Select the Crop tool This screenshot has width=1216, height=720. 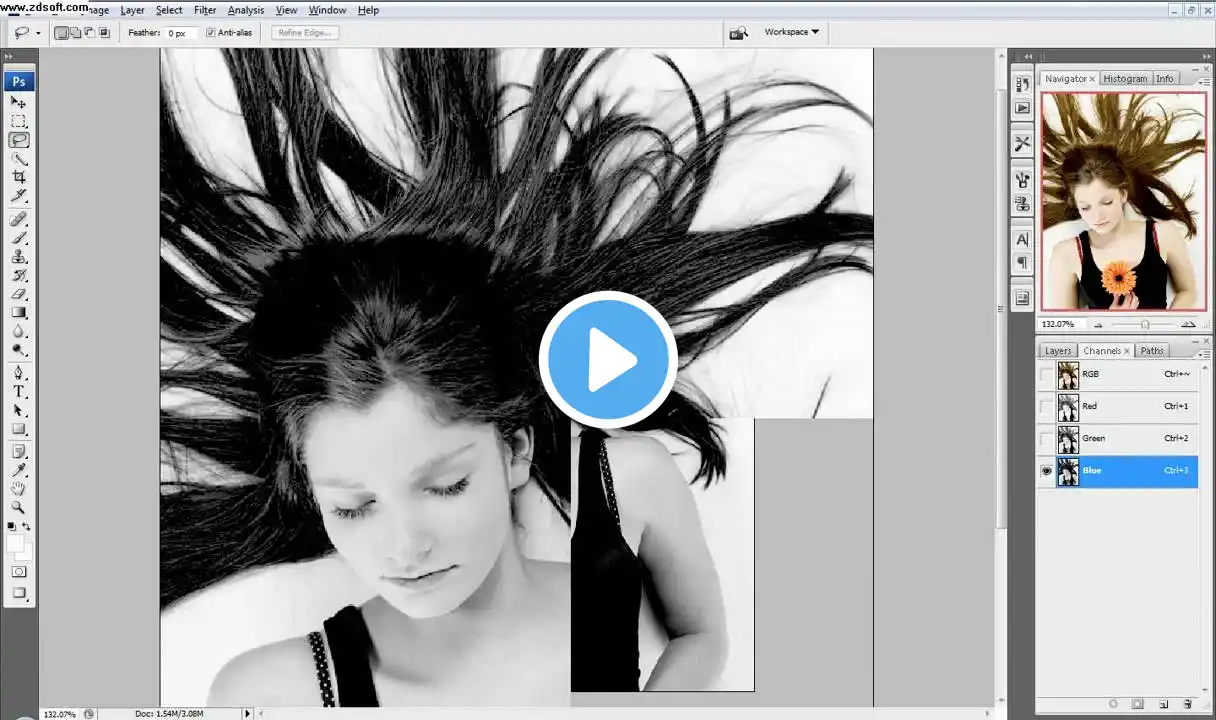click(x=19, y=177)
